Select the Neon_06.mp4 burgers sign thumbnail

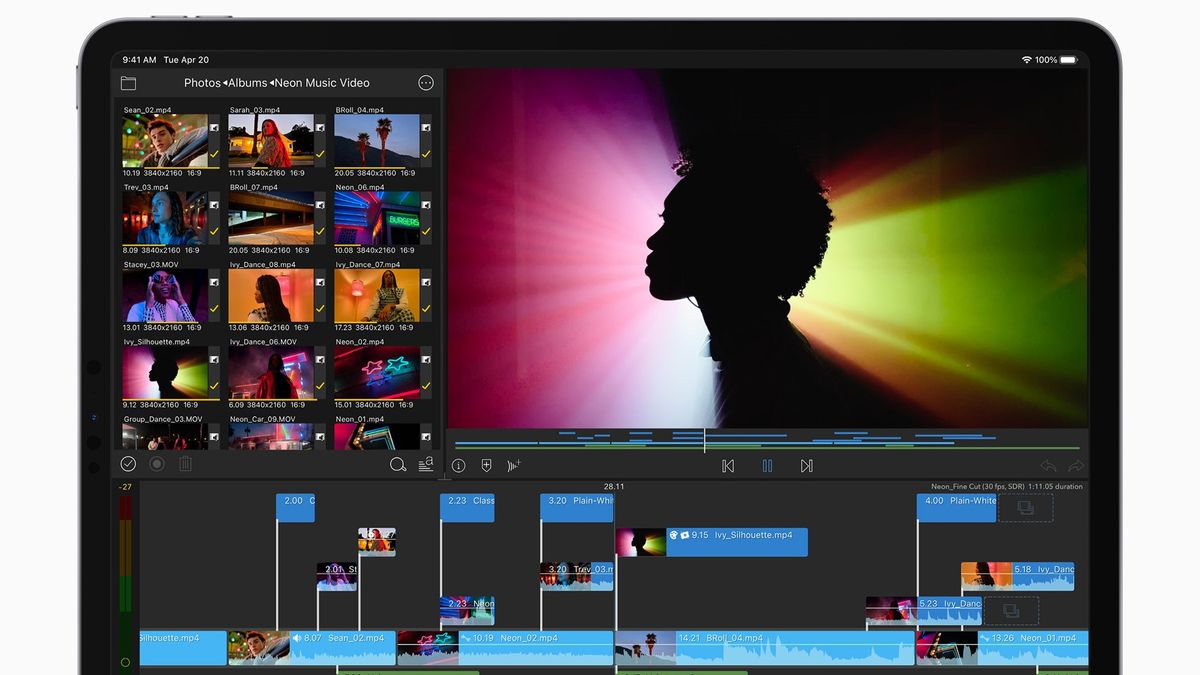(376, 218)
